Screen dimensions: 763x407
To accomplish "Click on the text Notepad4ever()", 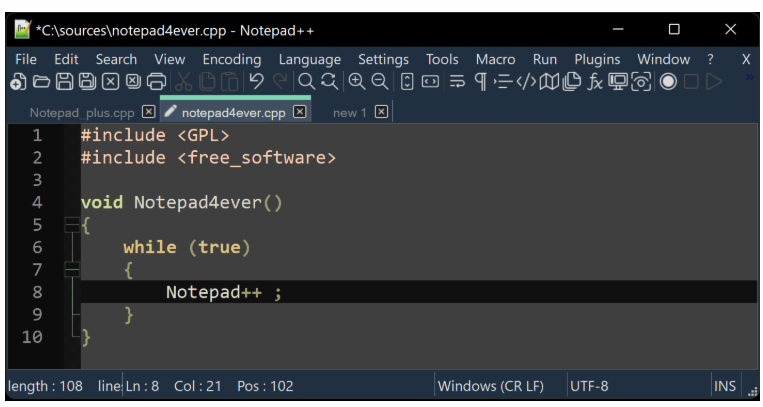I will 208,203.
